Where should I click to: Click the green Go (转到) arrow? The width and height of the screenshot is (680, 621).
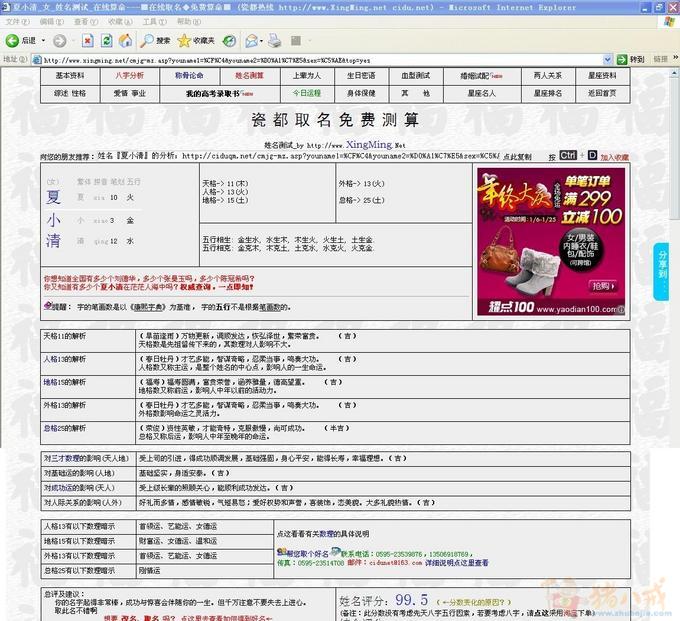[622, 59]
